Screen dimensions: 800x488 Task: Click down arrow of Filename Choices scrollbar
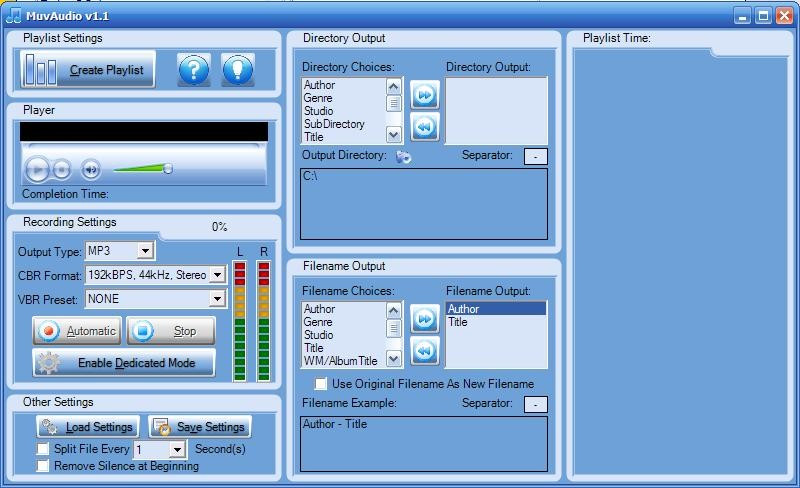point(393,359)
